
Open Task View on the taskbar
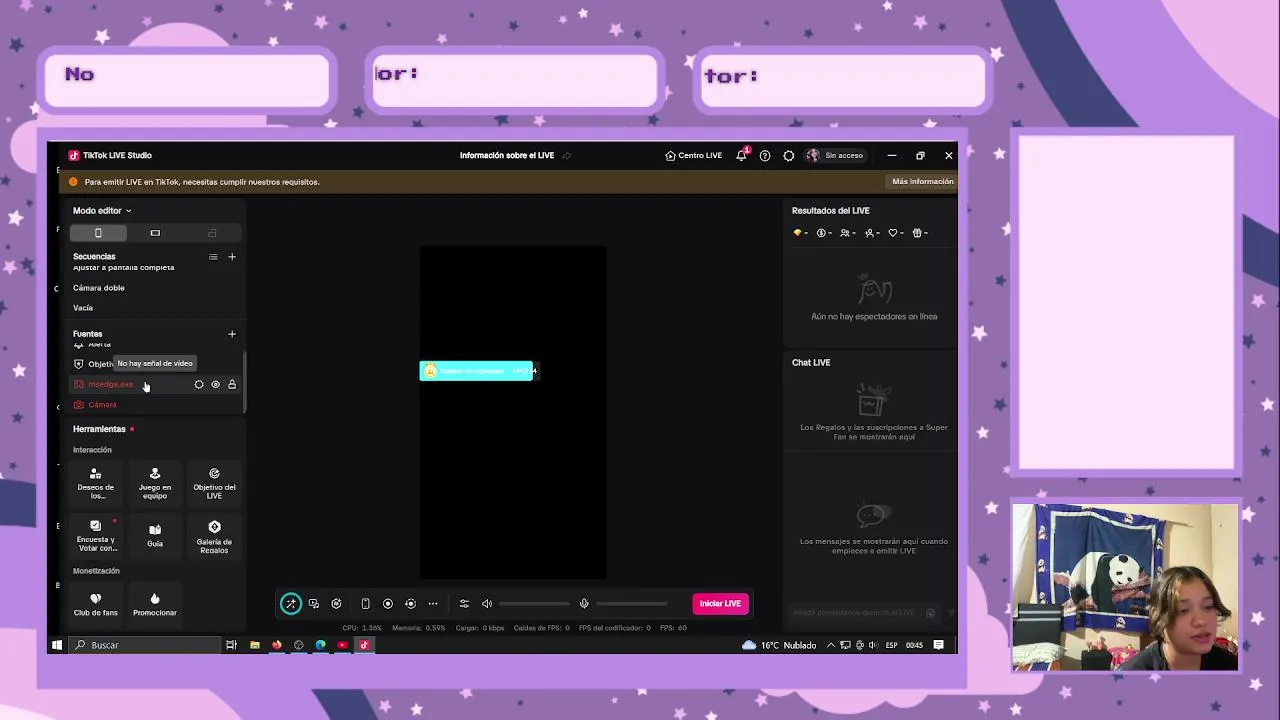point(231,645)
